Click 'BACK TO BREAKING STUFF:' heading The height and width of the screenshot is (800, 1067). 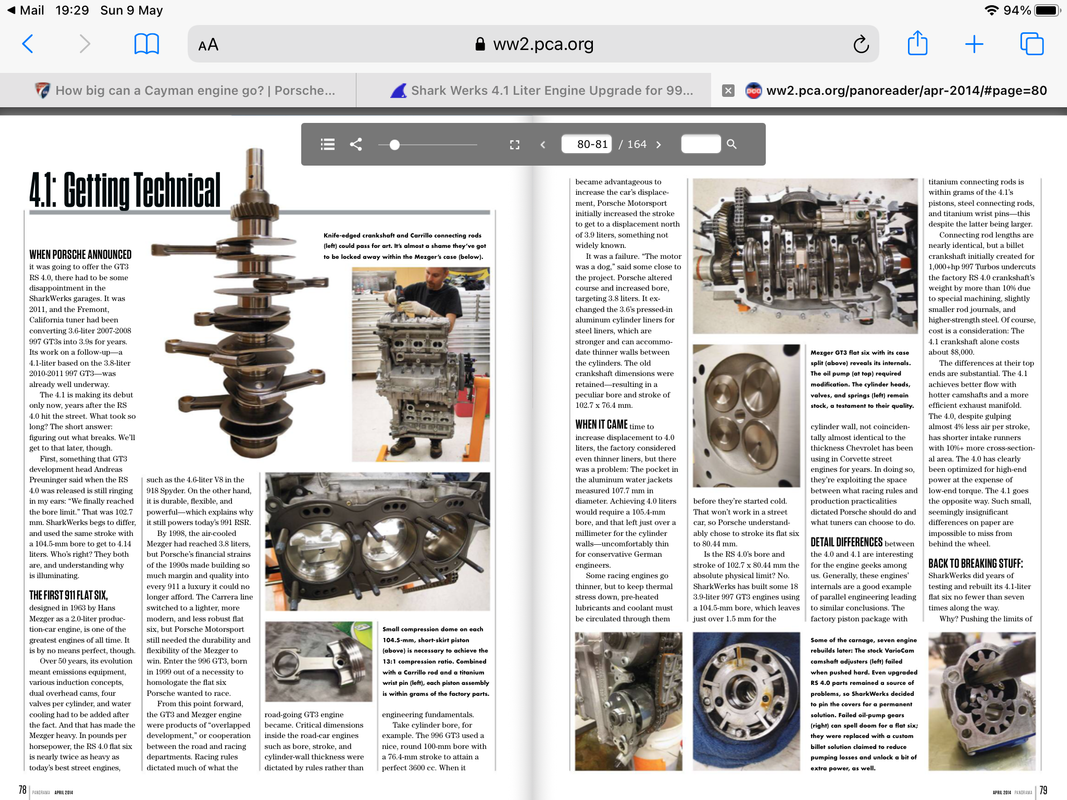[x=975, y=563]
